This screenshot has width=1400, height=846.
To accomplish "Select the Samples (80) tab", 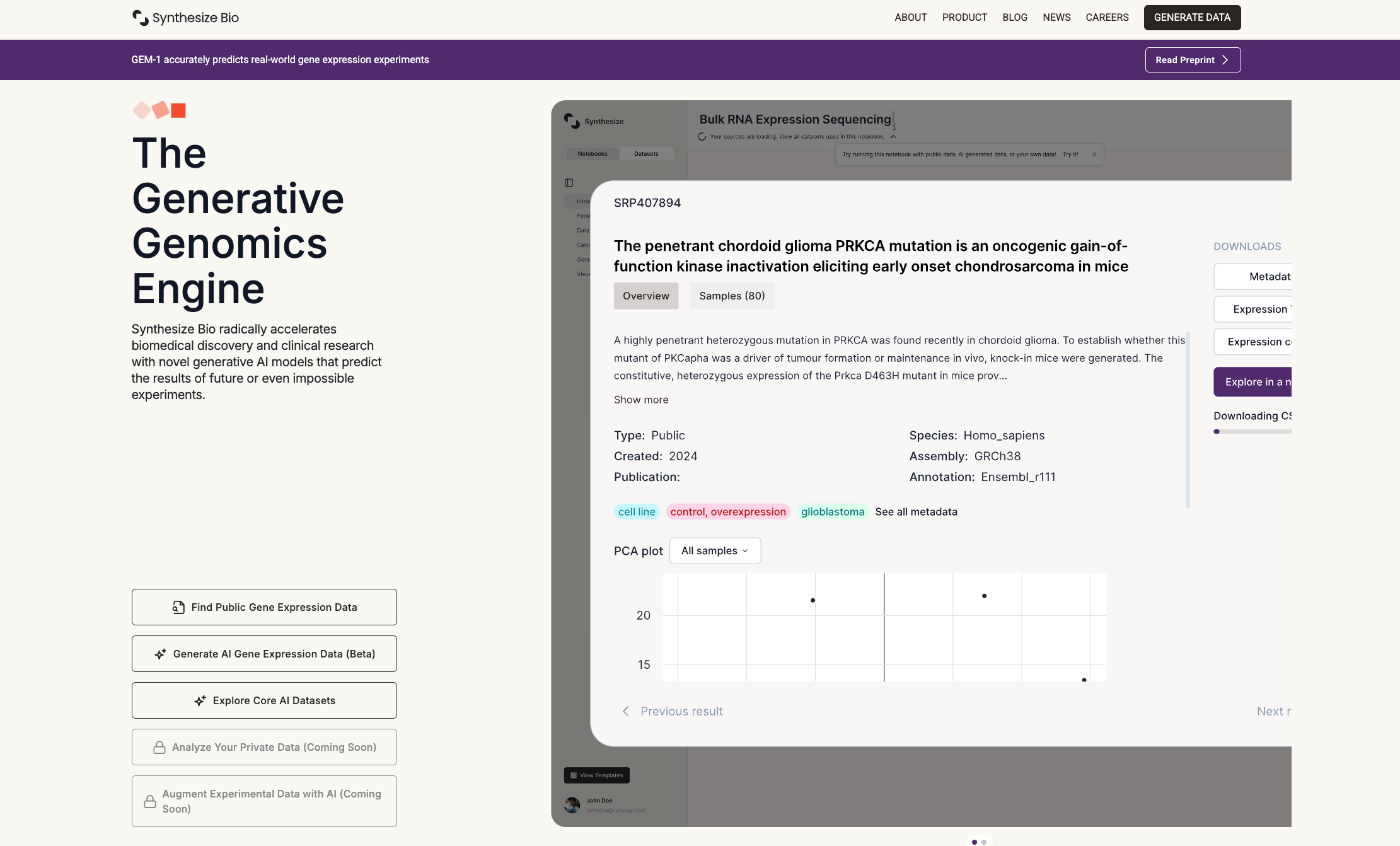I will point(732,296).
